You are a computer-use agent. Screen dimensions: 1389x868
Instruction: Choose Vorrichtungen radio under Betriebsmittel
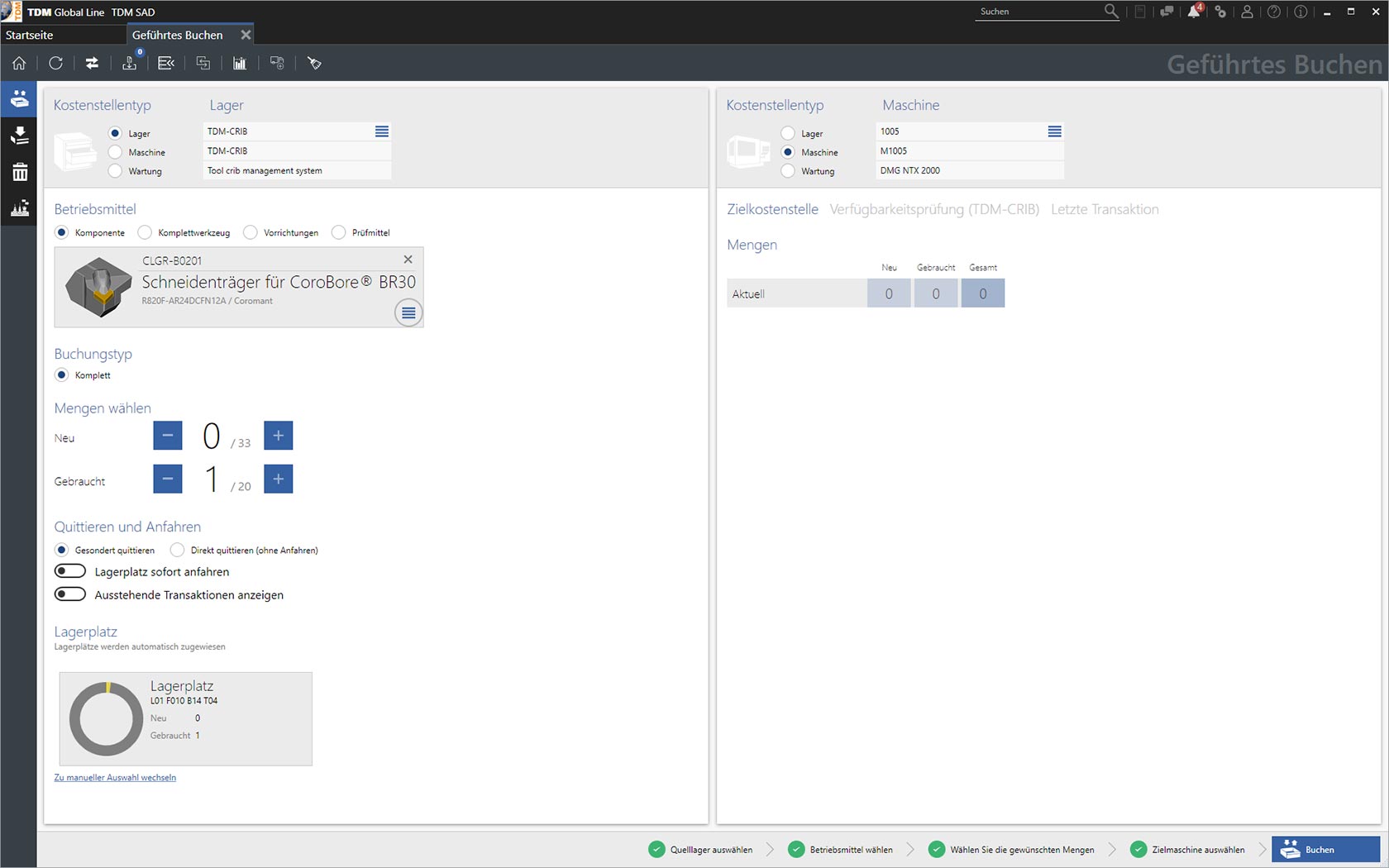click(251, 232)
